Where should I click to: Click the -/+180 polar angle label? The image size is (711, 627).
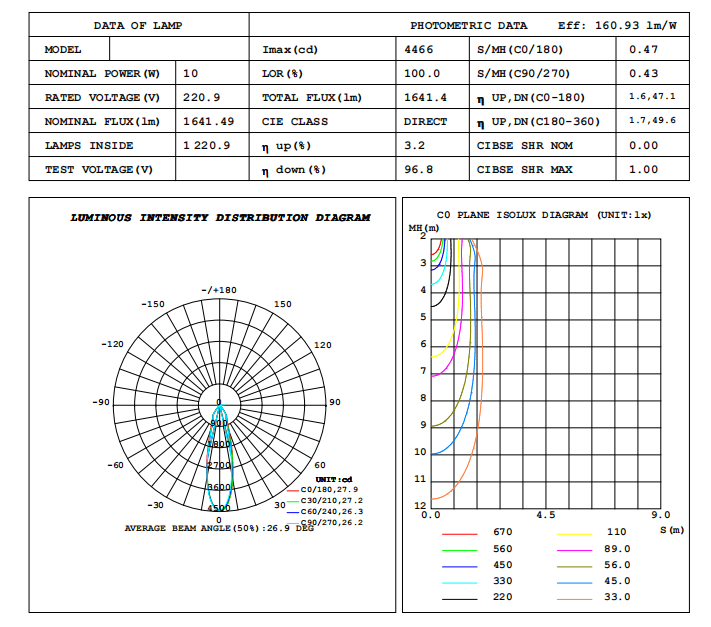point(219,290)
